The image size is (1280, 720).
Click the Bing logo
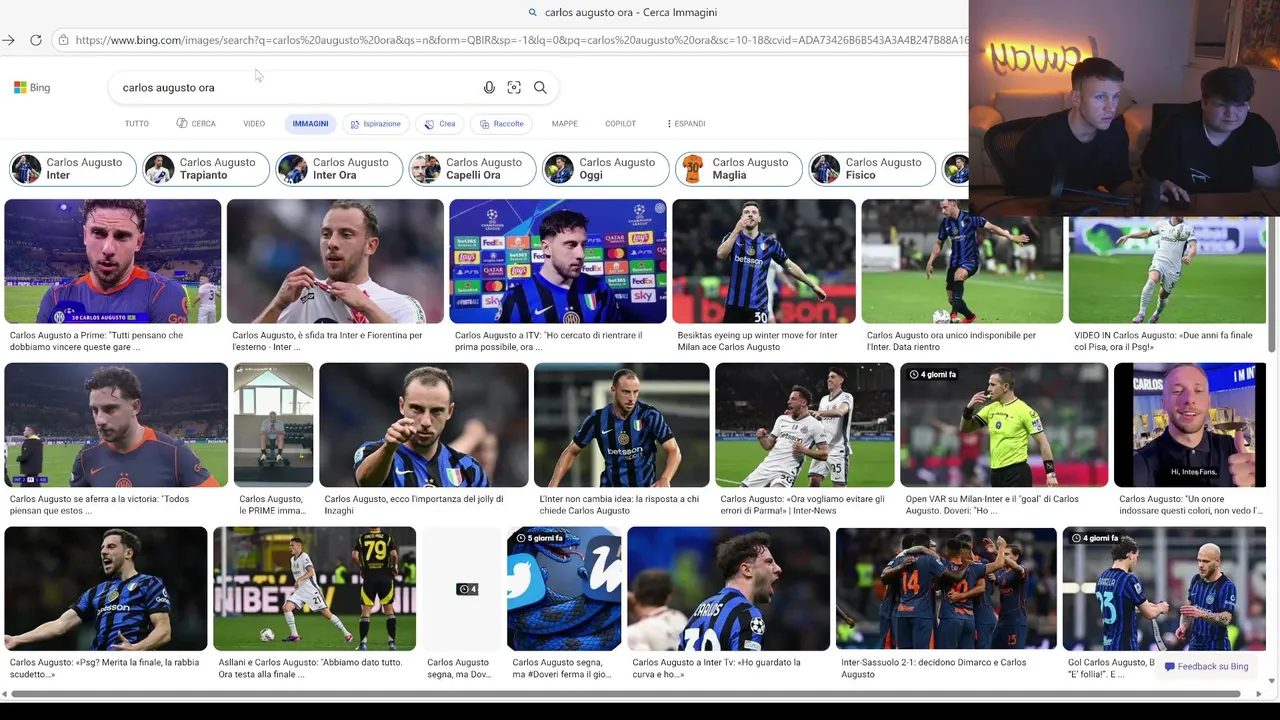(32, 88)
